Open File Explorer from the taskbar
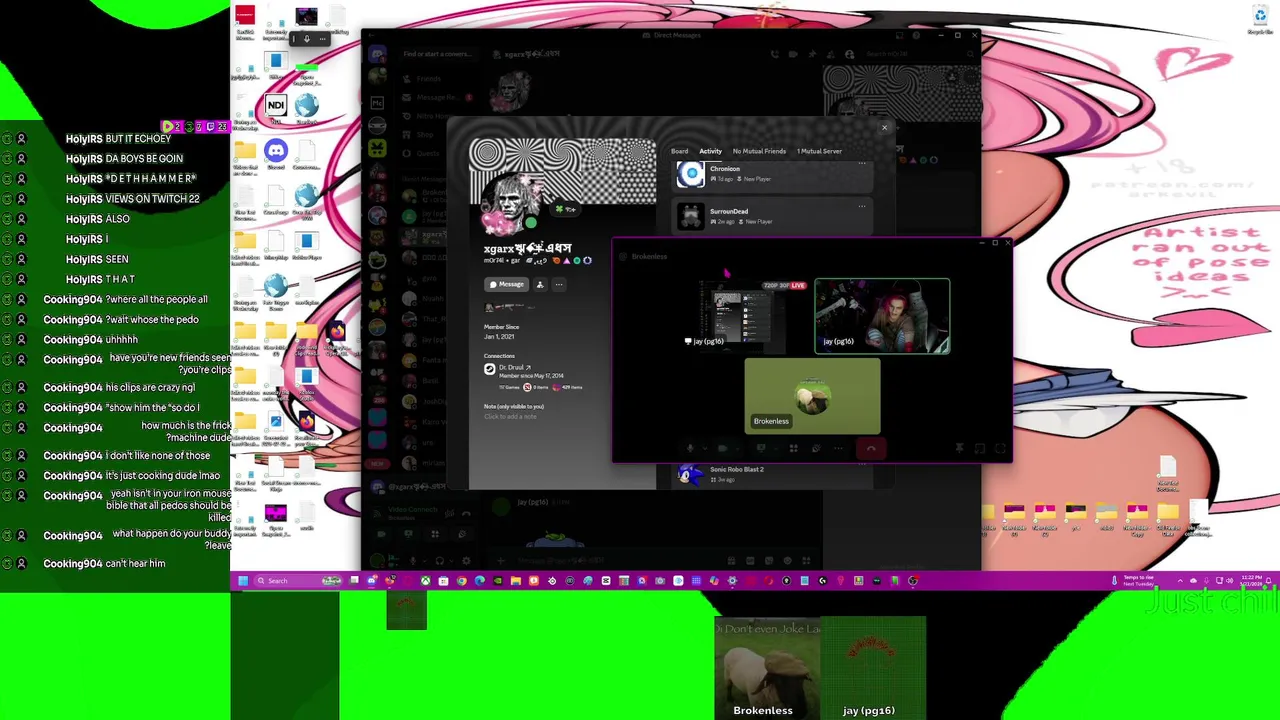Screen dimensions: 1280x720 (515, 580)
